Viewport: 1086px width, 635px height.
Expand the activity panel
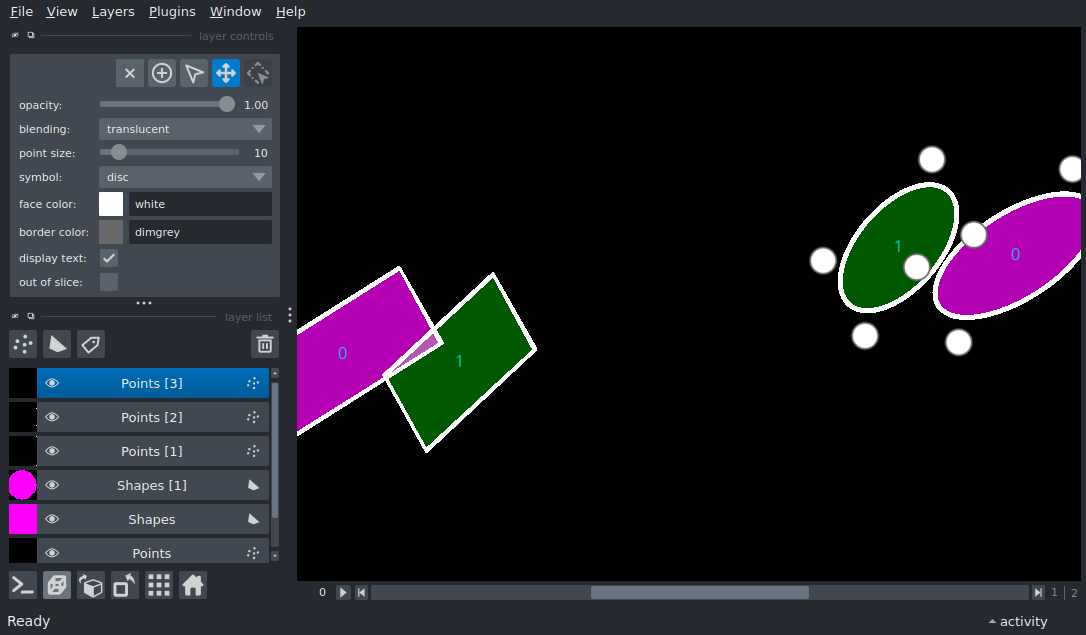click(x=1017, y=621)
